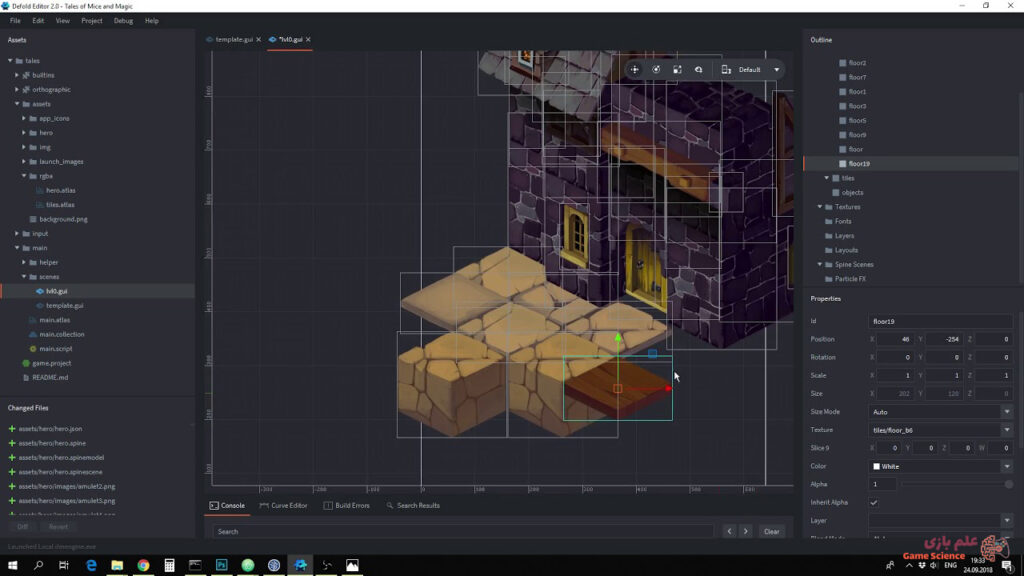The height and width of the screenshot is (576, 1024).
Task: Click the Alpha slider track
Action: 957,485
